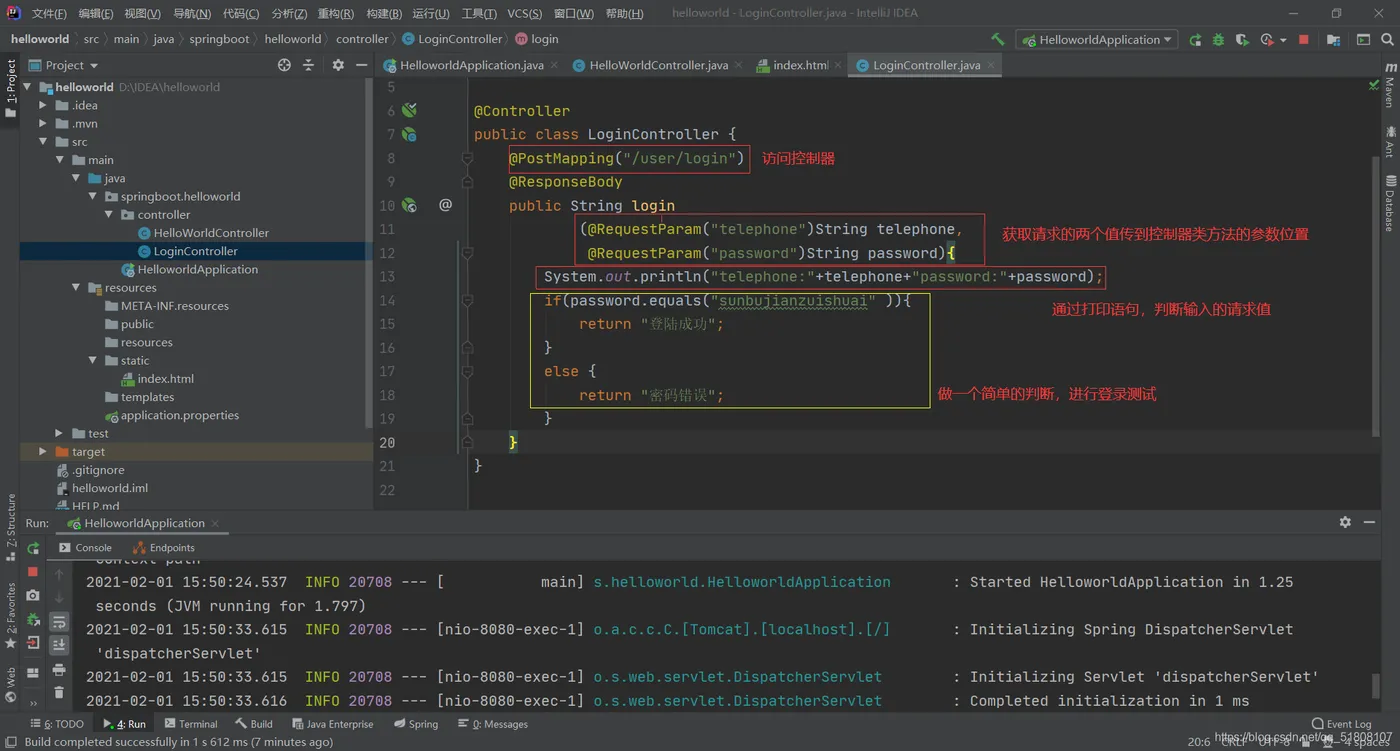Screen dimensions: 1400x751
Task: Toggle 1: Project side tab
Action: pyautogui.click(x=10, y=88)
